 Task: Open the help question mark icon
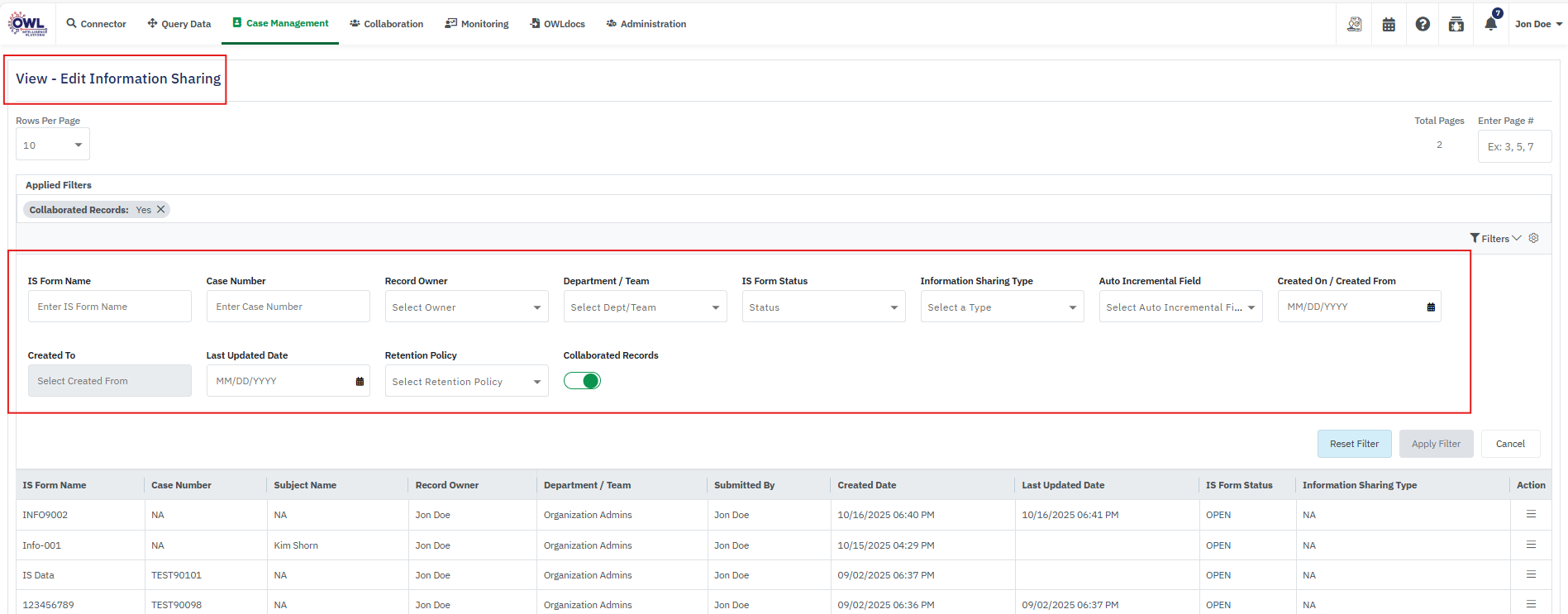pos(1423,24)
